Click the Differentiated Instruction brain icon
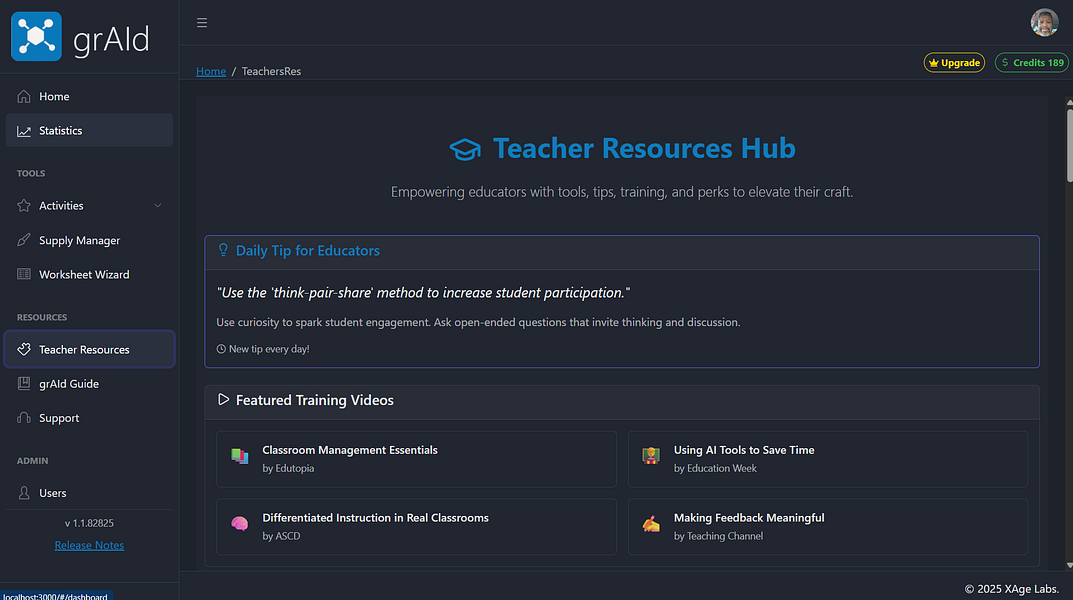This screenshot has height=600, width=1073. (x=240, y=524)
